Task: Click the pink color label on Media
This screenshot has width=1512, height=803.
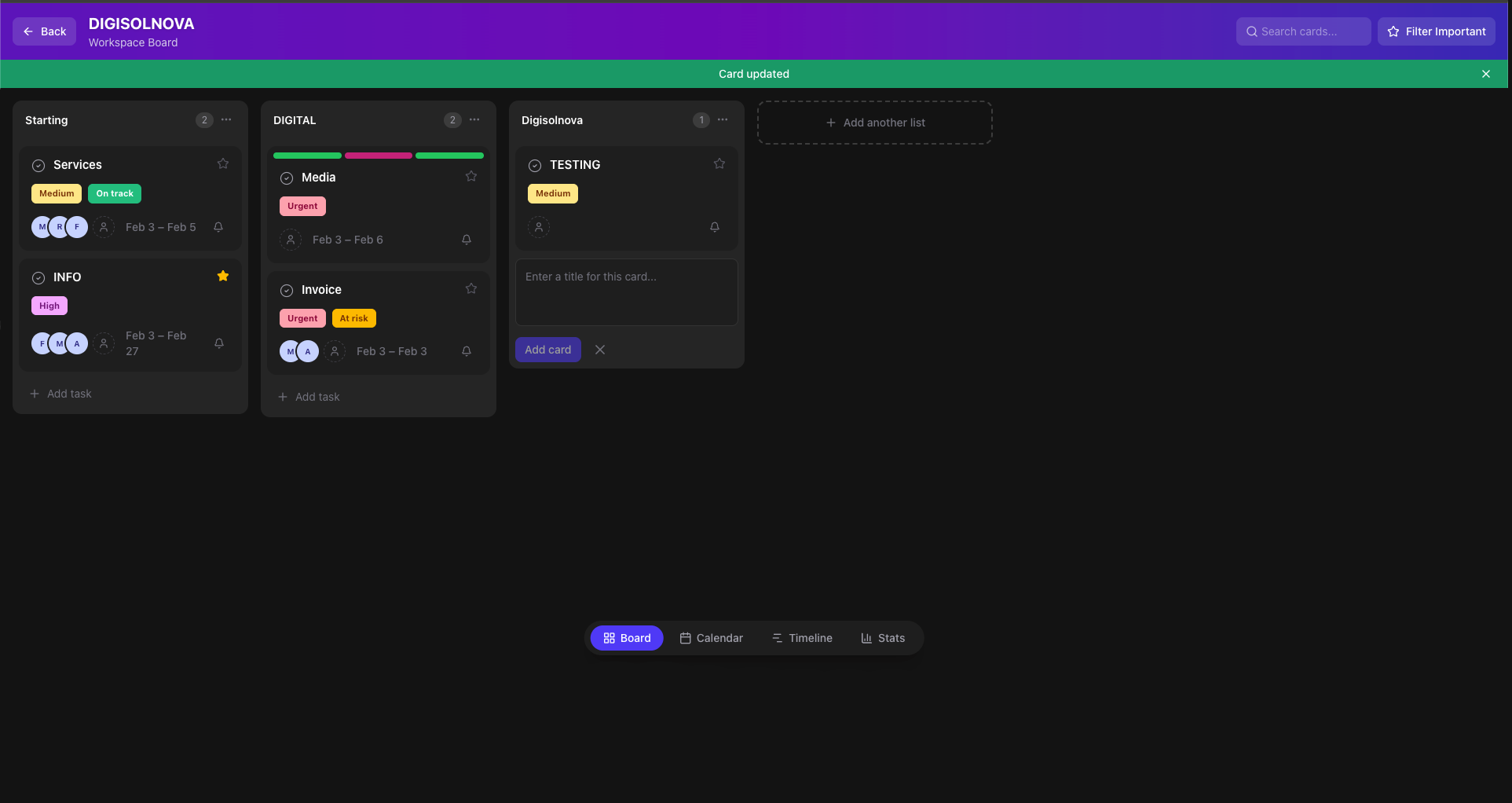Action: point(379,156)
